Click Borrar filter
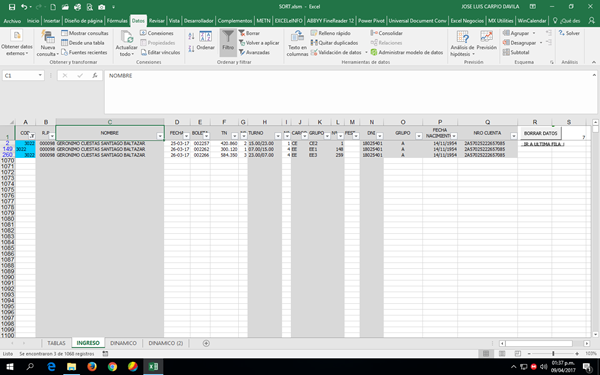The image size is (600, 375). 249,33
